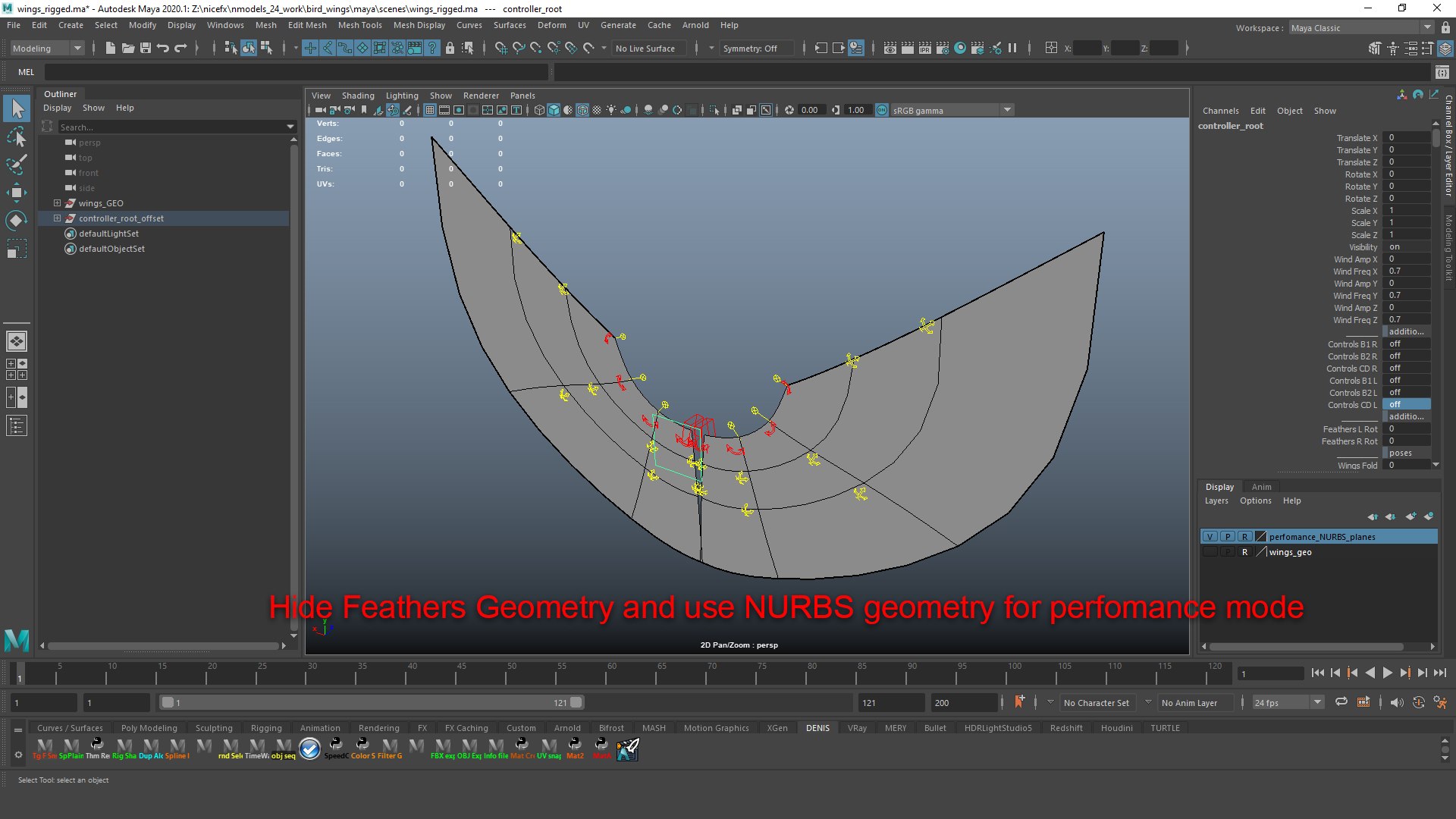Open the 24 fps frame rate dropdown
The image size is (1456, 819).
(x=1288, y=702)
